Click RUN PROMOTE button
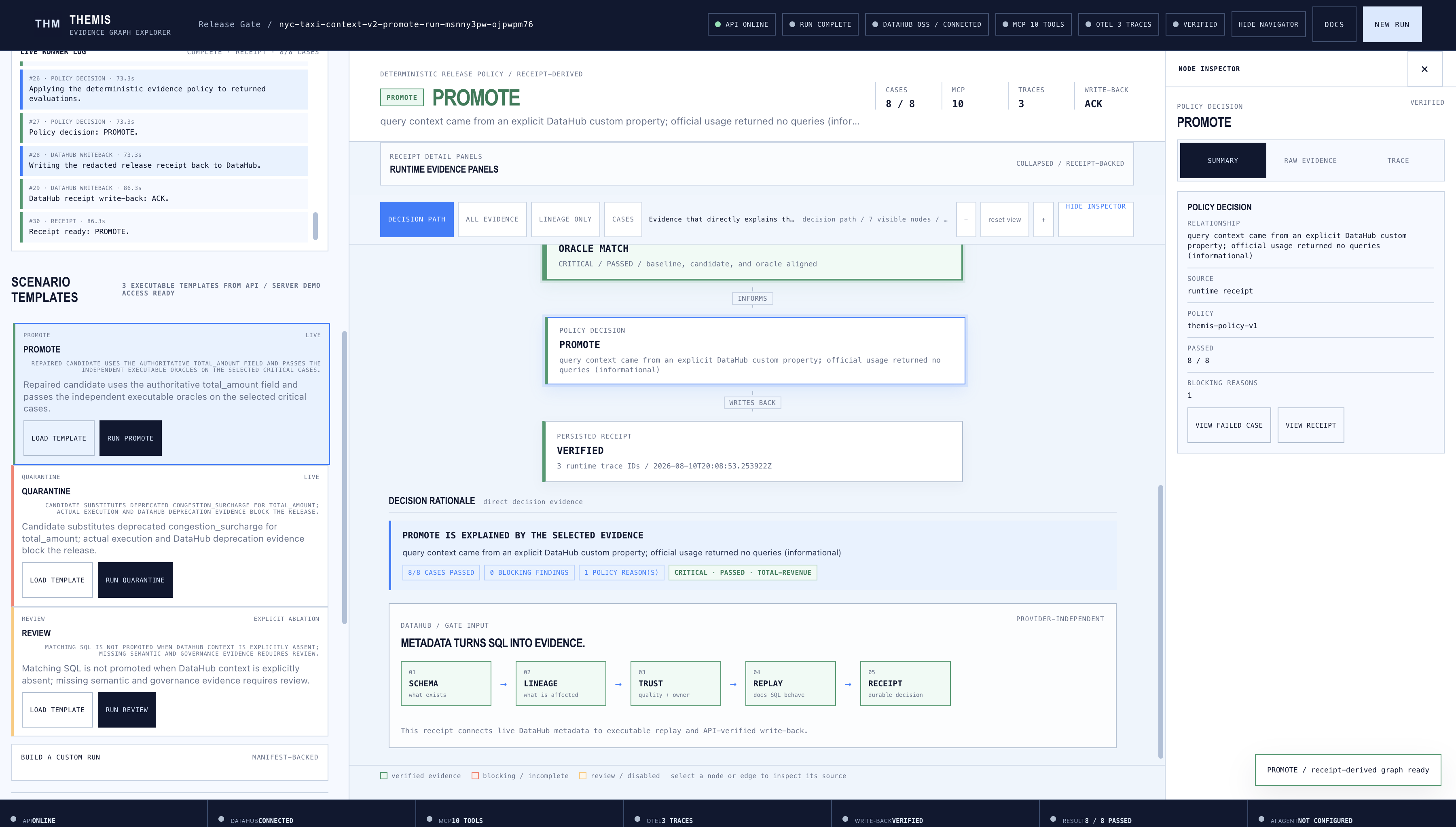 point(130,438)
